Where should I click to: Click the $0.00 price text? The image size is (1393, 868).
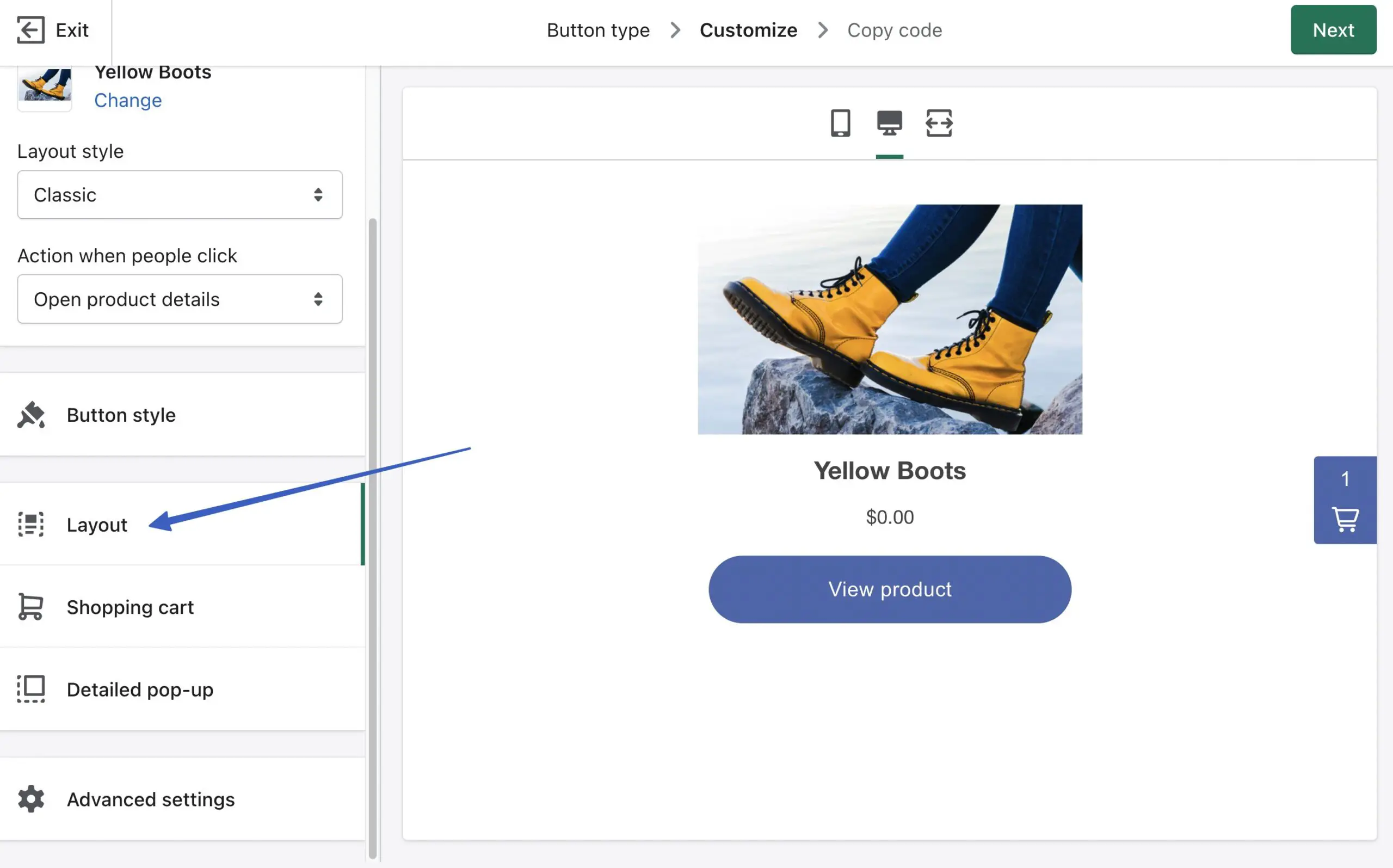[890, 517]
